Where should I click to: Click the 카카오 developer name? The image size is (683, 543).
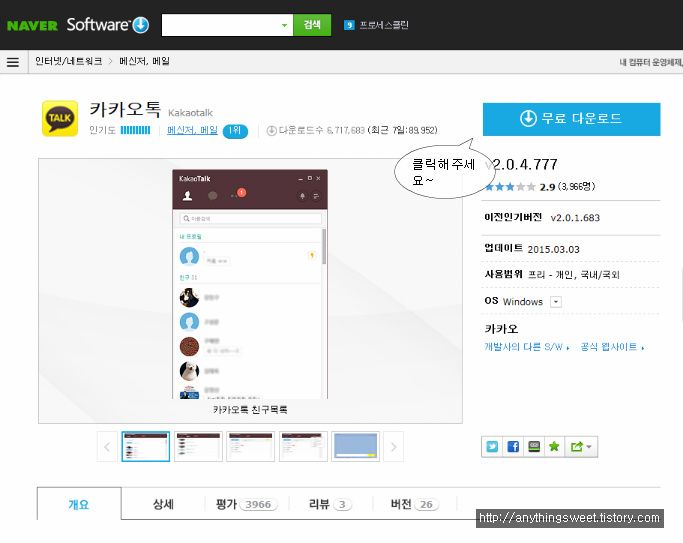(x=501, y=329)
